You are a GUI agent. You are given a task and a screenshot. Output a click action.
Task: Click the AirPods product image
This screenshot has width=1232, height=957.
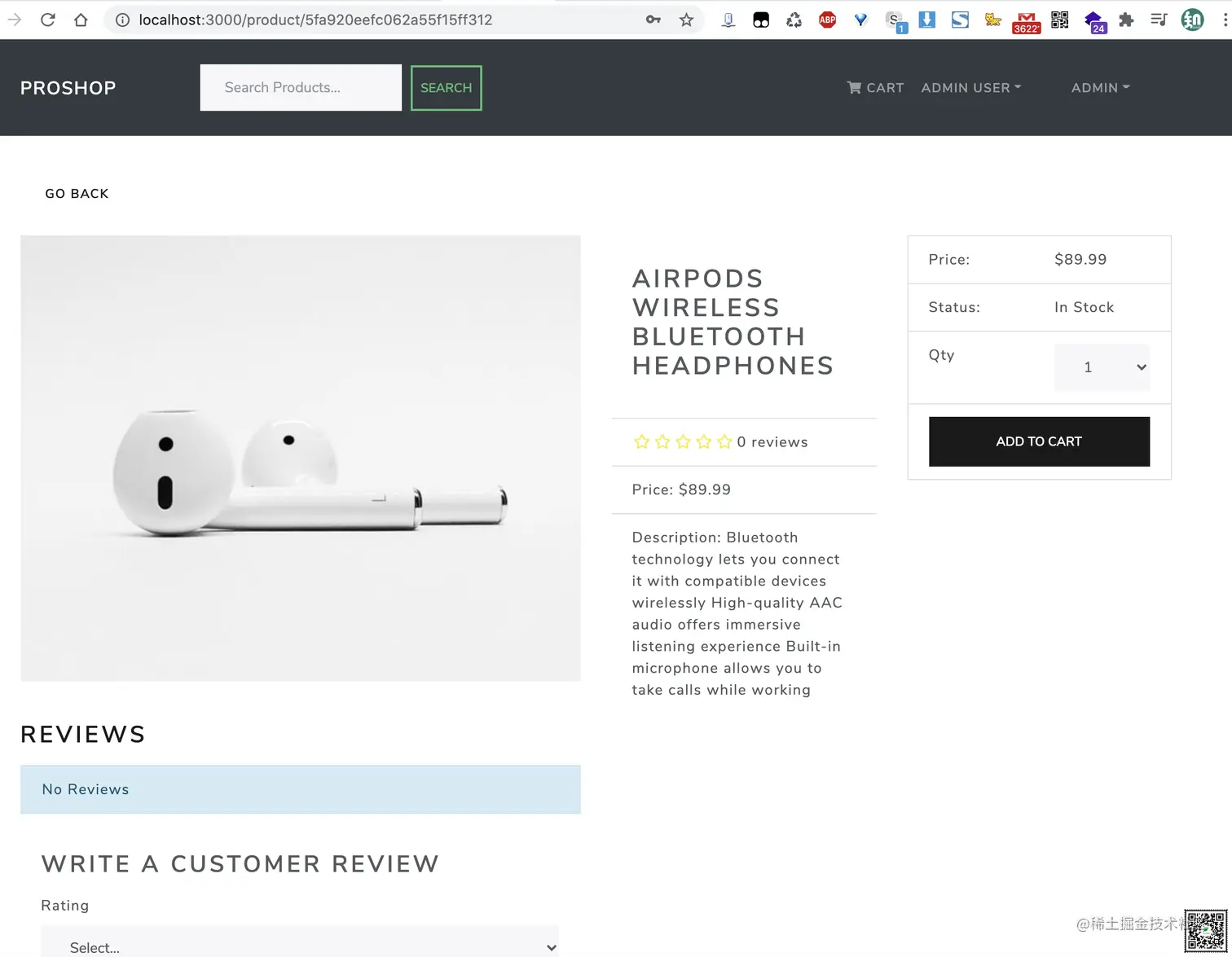[x=301, y=459]
